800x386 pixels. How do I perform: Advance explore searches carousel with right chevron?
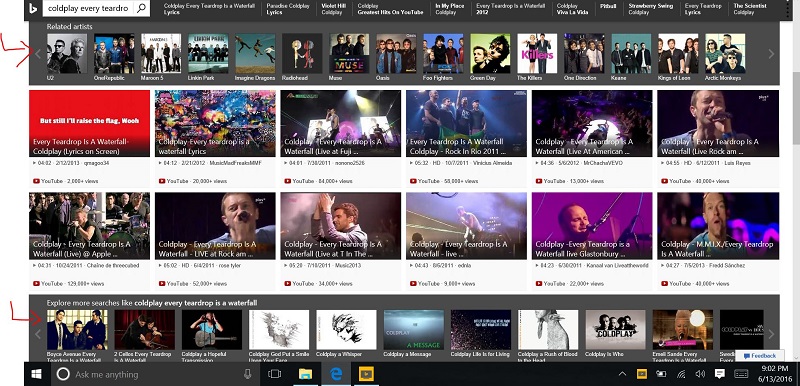pyautogui.click(x=771, y=334)
